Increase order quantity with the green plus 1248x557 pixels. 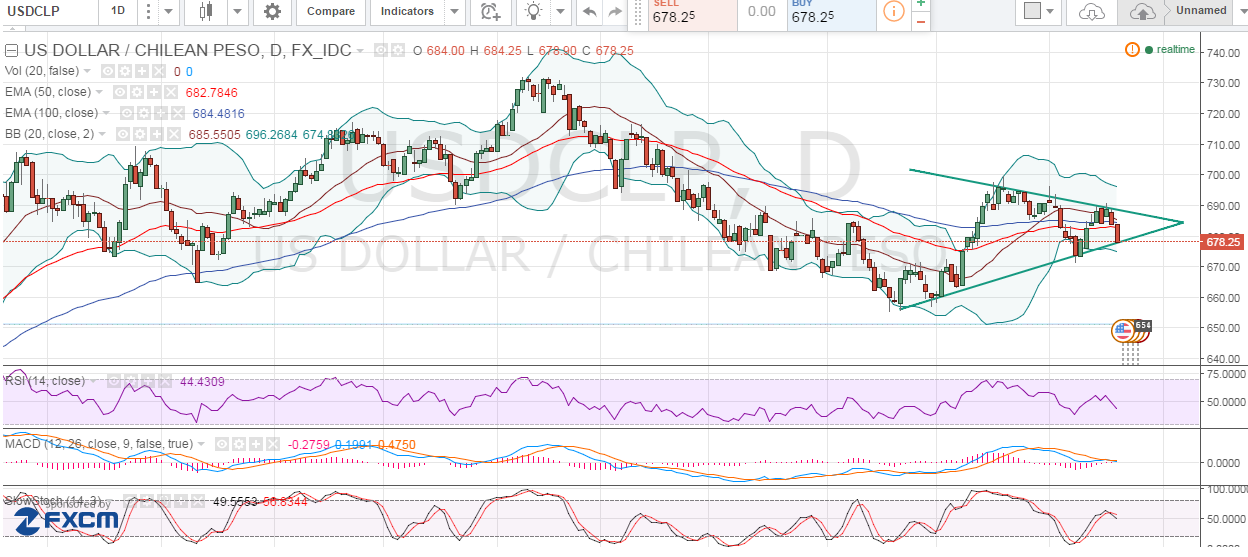click(x=920, y=5)
